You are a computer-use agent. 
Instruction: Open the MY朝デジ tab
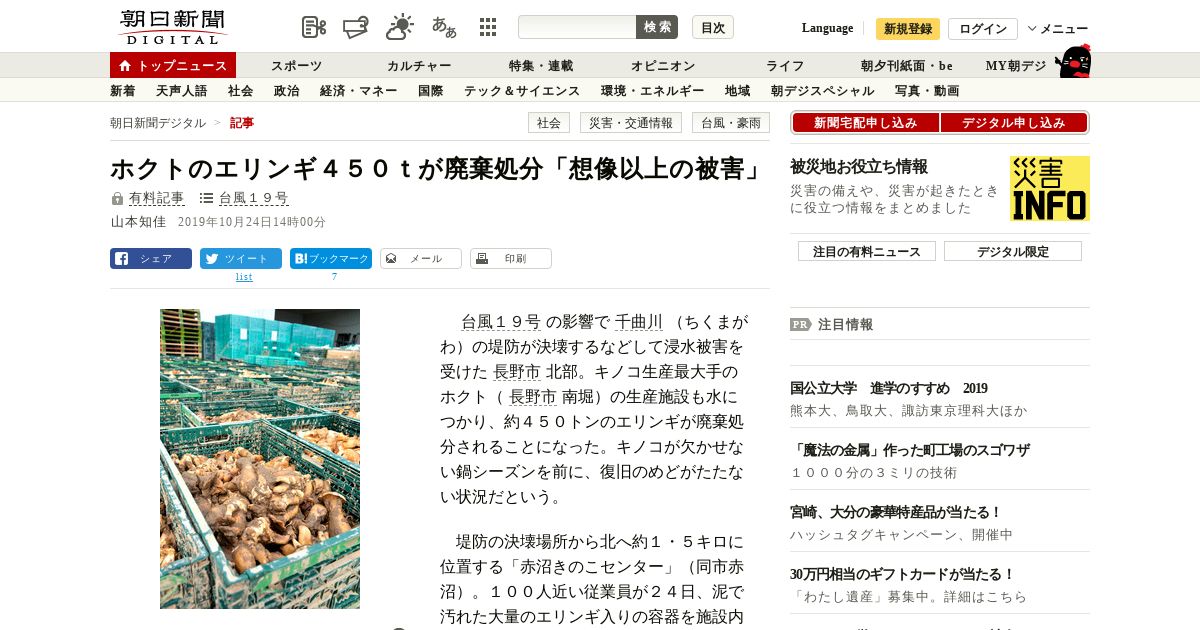1016,65
